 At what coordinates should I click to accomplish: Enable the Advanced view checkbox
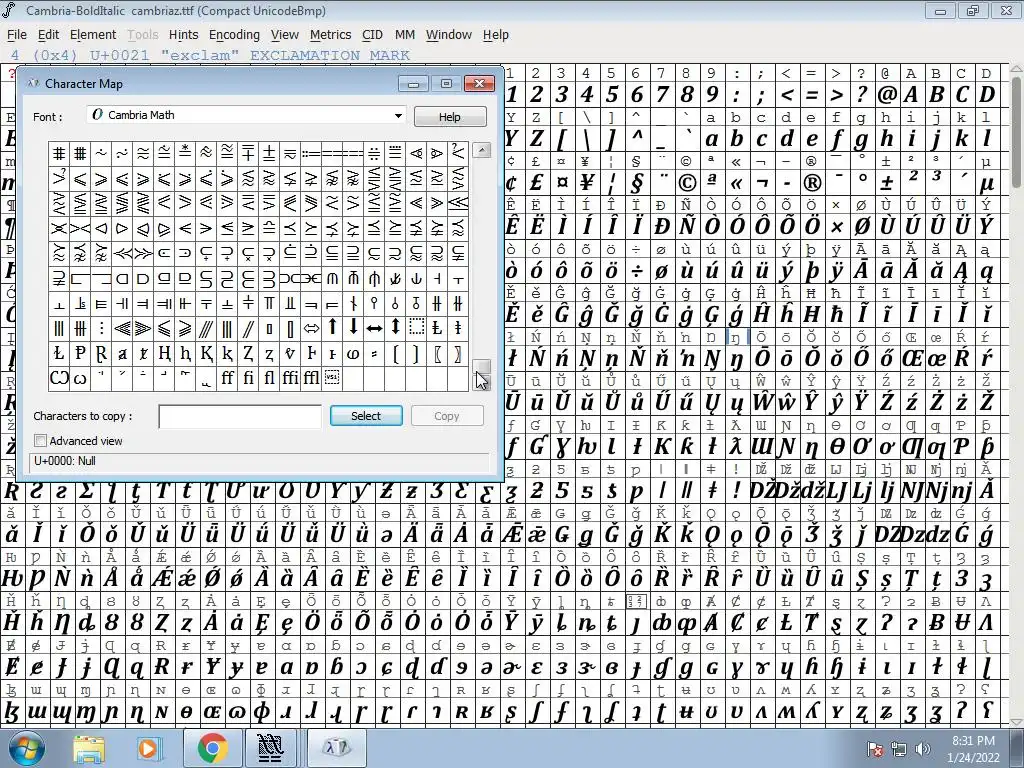[40, 441]
